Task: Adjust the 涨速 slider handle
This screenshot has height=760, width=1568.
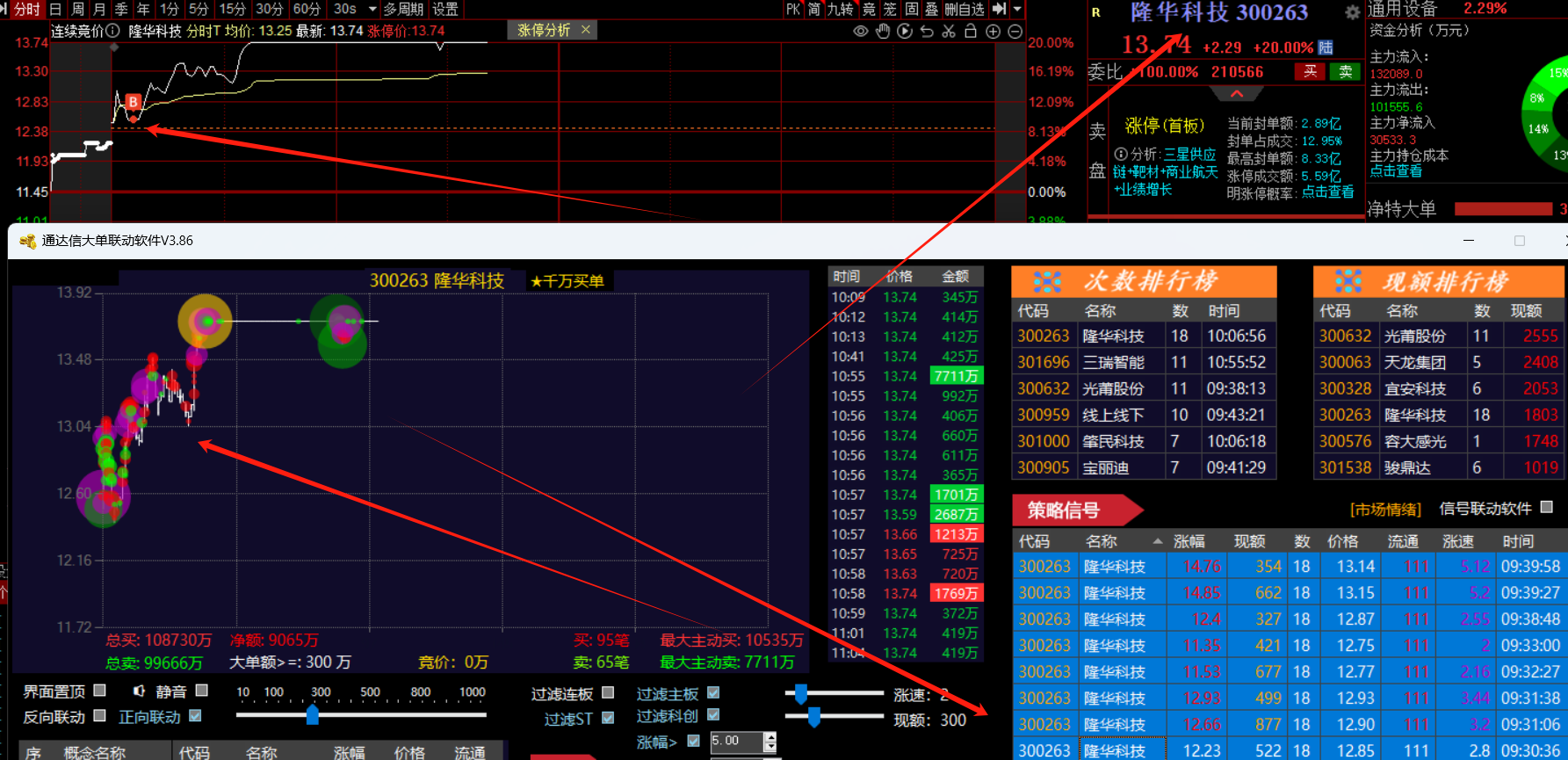Action: (x=801, y=694)
